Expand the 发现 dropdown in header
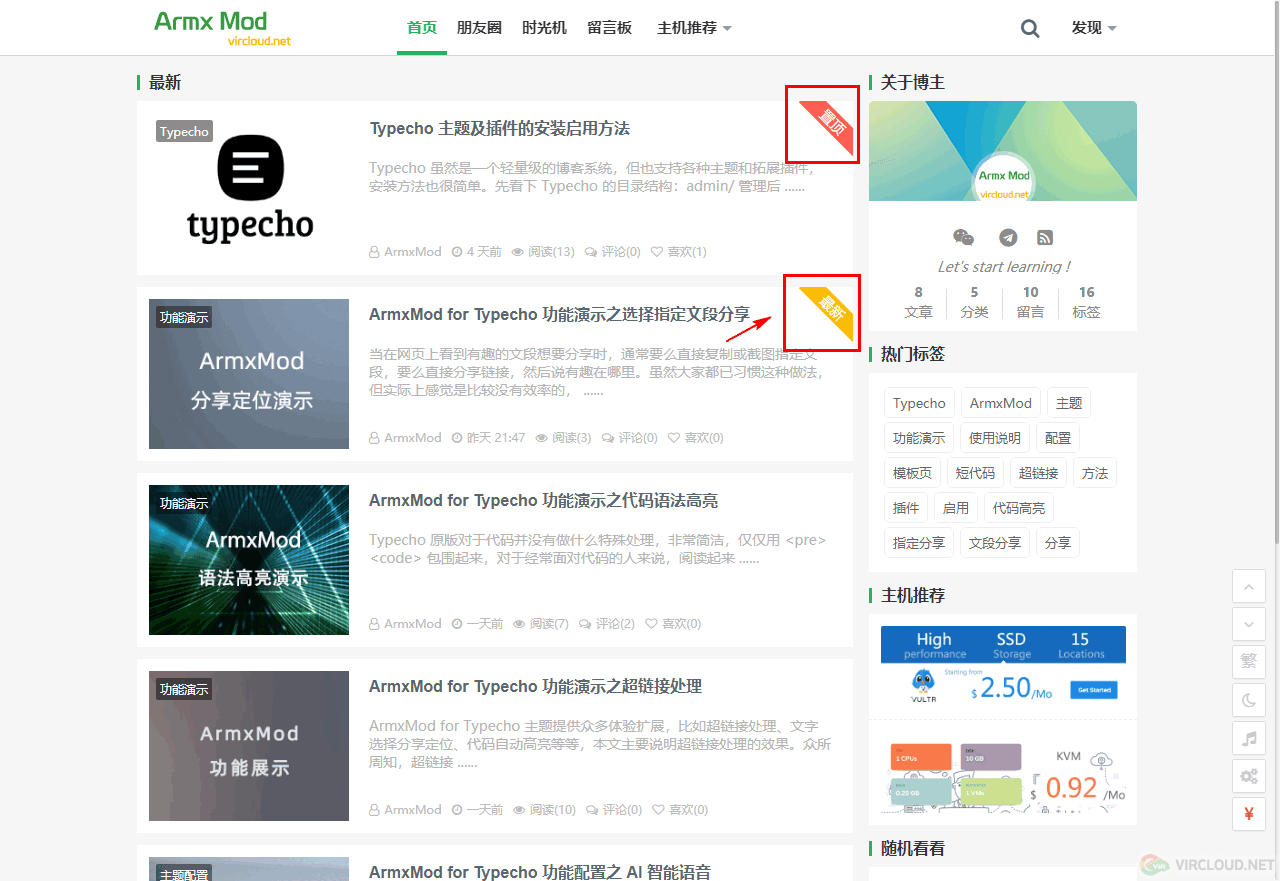The height and width of the screenshot is (881, 1280). tap(1094, 28)
